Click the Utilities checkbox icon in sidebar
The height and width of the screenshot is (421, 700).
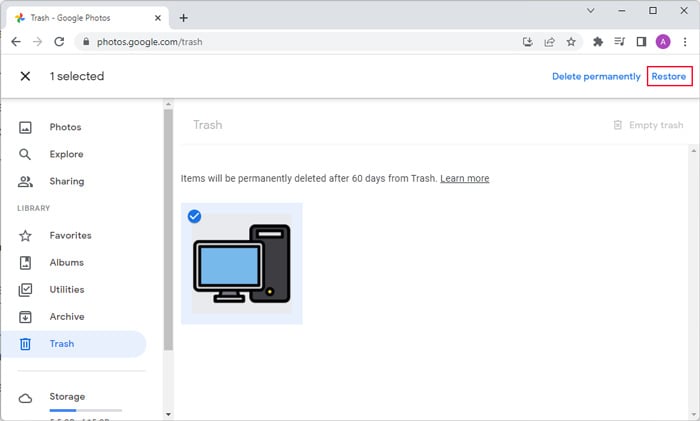[25, 290]
